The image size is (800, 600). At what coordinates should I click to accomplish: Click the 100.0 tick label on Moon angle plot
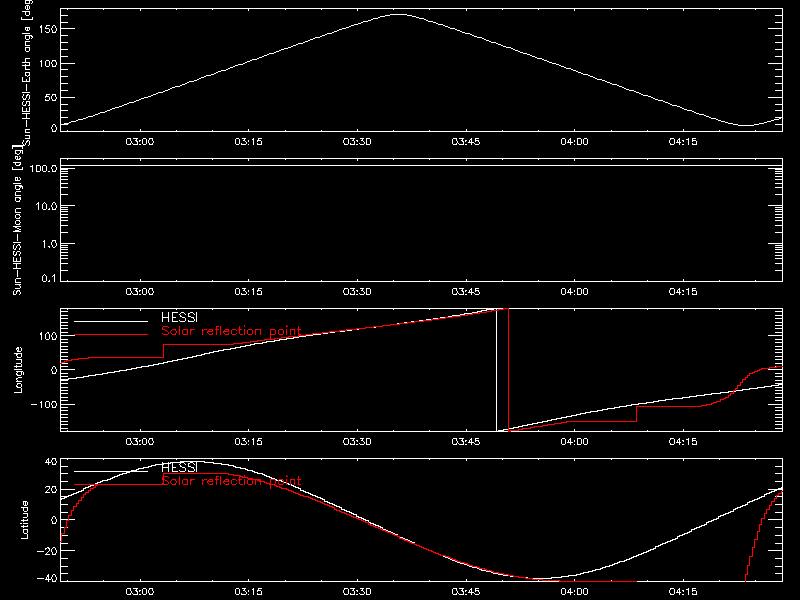click(x=44, y=168)
